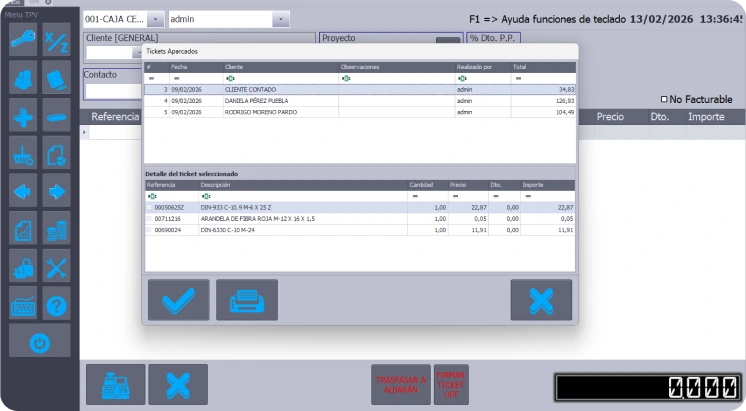
Task: Click TRASPASAR A ALBARÁN button
Action: pos(401,384)
